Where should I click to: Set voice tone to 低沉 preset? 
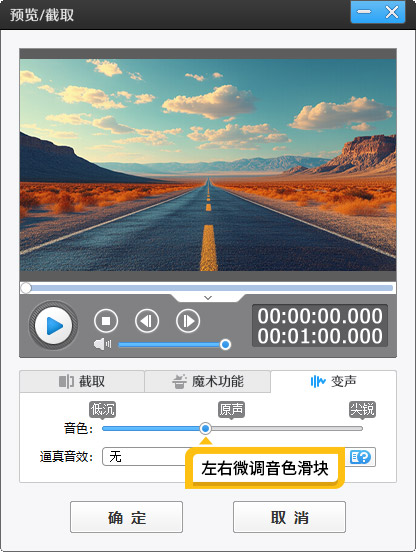pos(102,409)
